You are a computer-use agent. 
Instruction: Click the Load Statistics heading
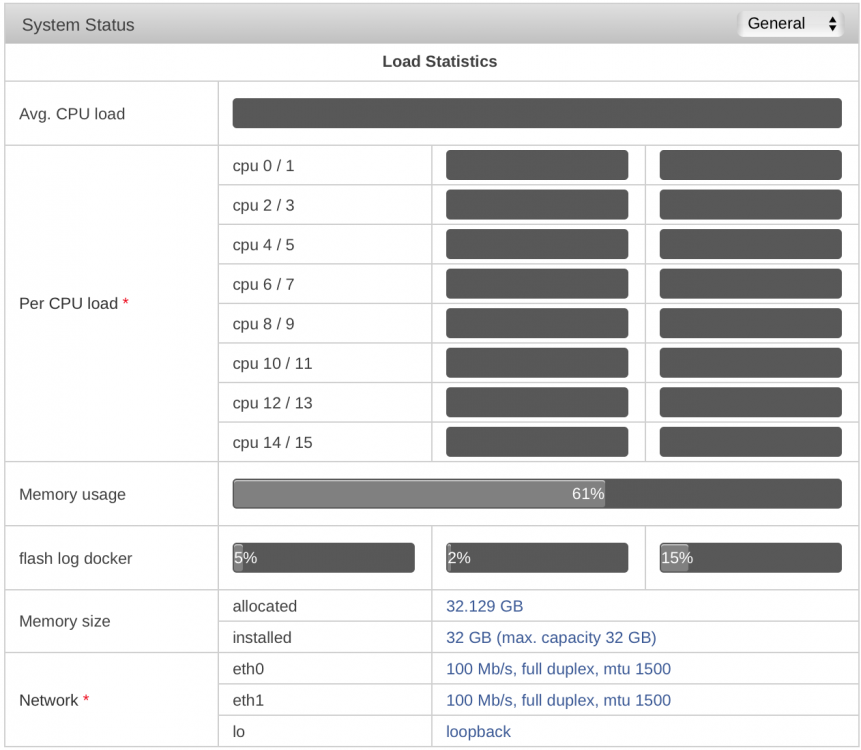(x=439, y=61)
